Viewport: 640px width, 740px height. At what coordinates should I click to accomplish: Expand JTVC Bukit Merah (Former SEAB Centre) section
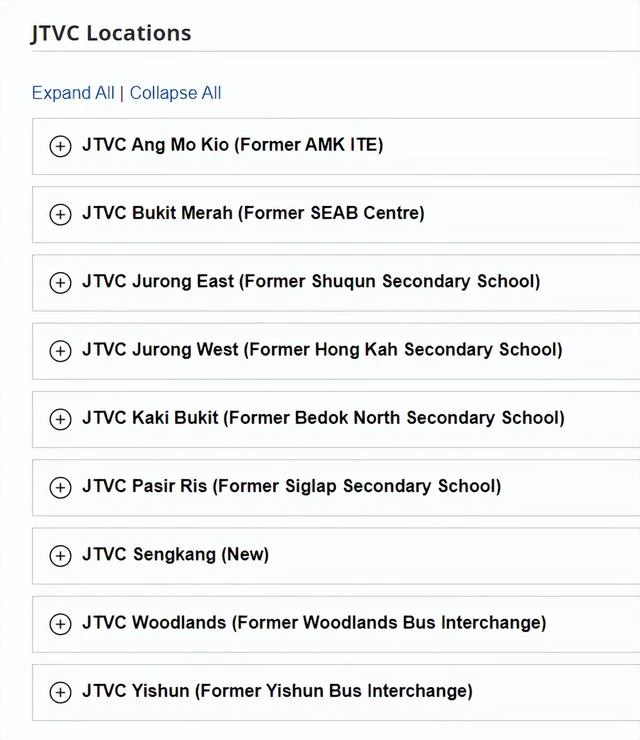click(x=336, y=215)
